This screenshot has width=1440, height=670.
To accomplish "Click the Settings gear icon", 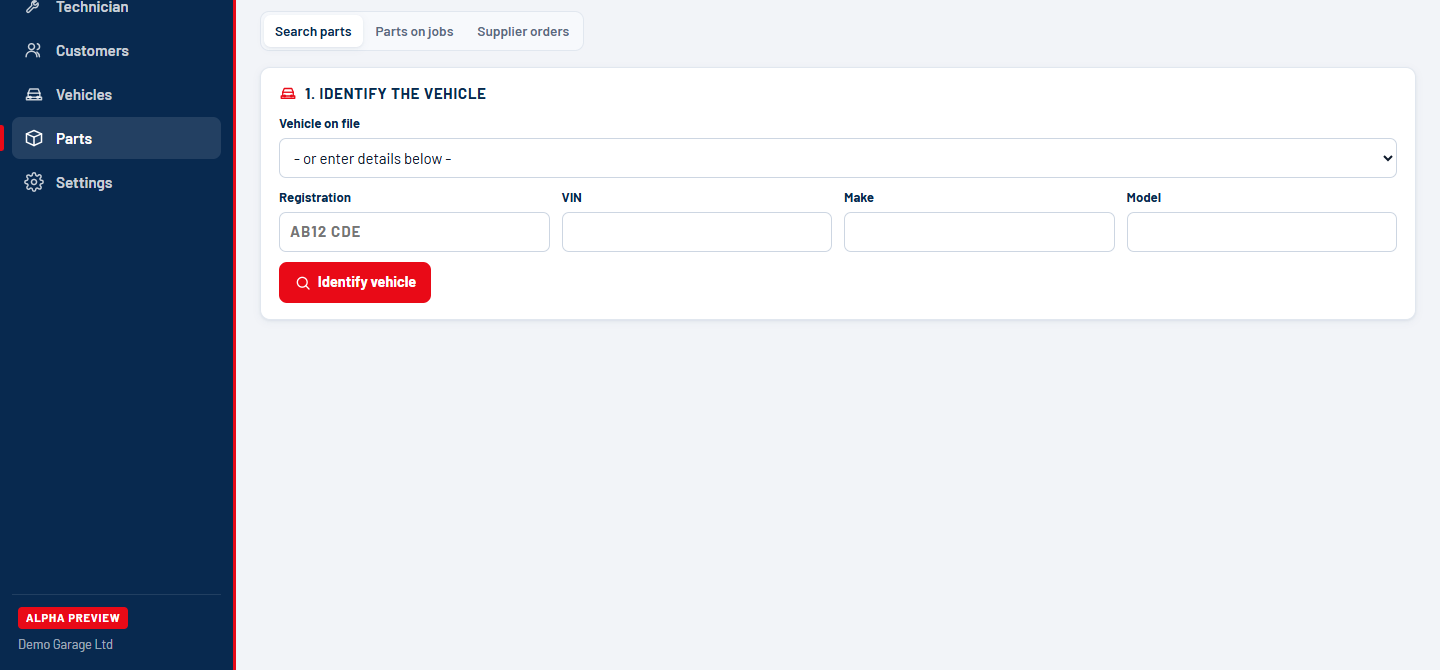I will point(34,183).
